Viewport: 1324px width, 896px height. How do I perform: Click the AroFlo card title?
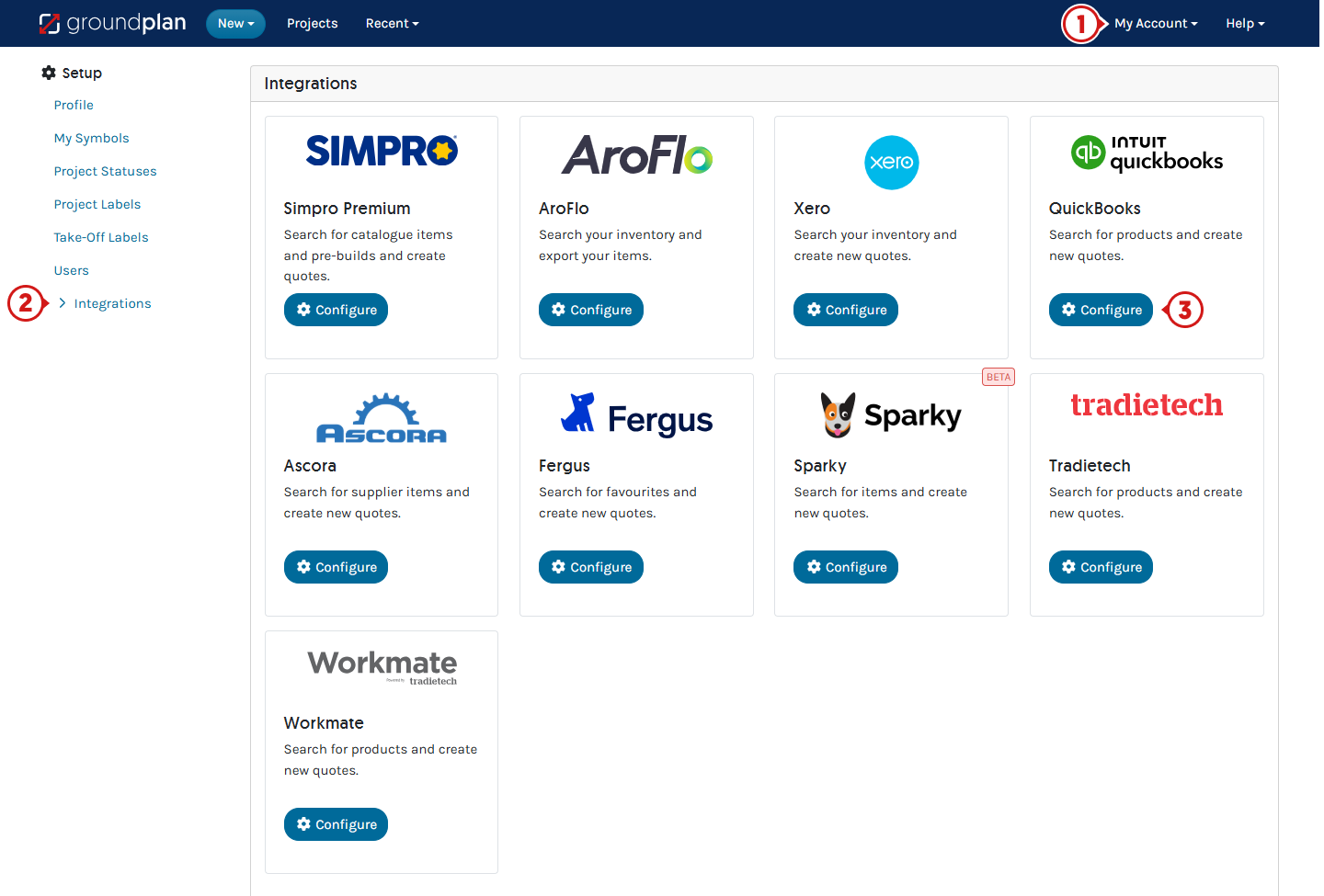[564, 209]
